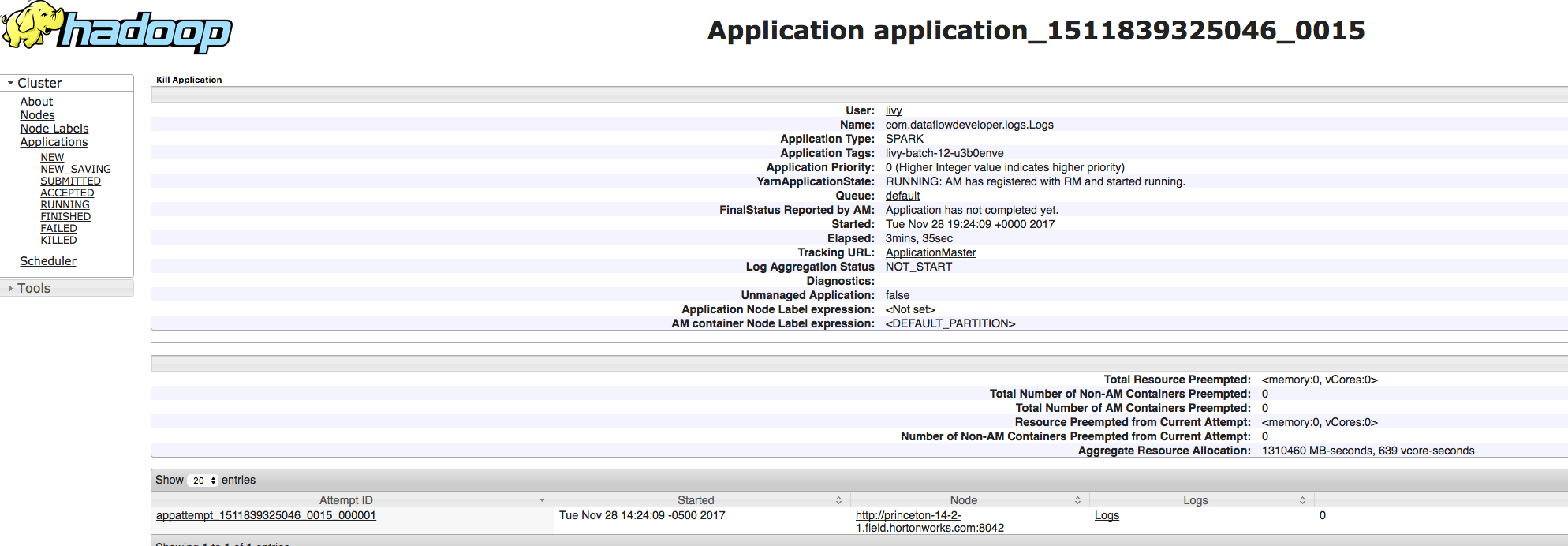The width and height of the screenshot is (1568, 546).
Task: Show FAILED applications
Action: click(x=58, y=228)
